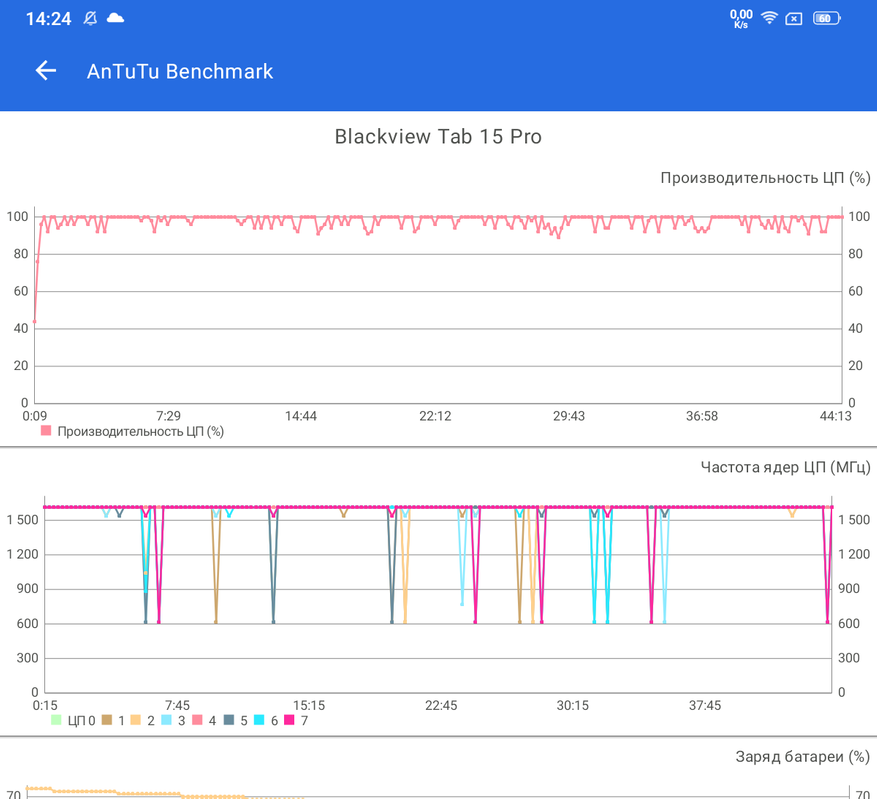
Task: Tap the Blackview Tab 15 Pro heading
Action: click(438, 136)
